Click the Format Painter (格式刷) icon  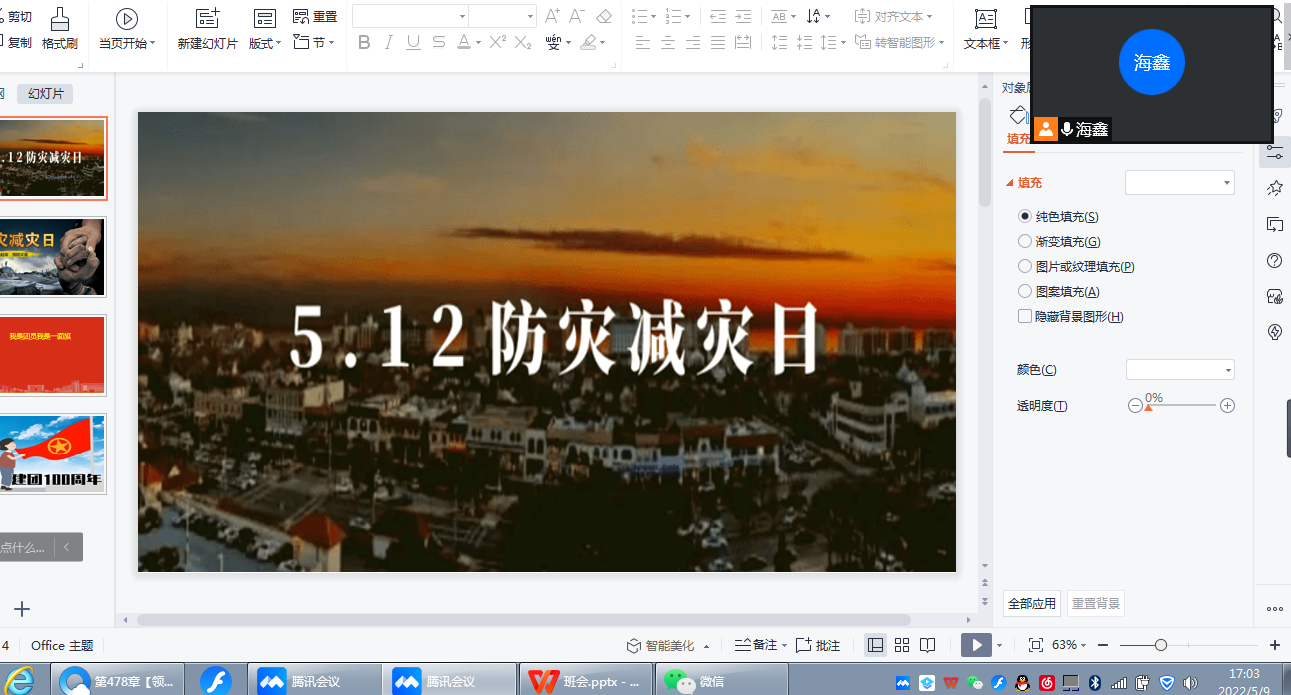click(59, 20)
